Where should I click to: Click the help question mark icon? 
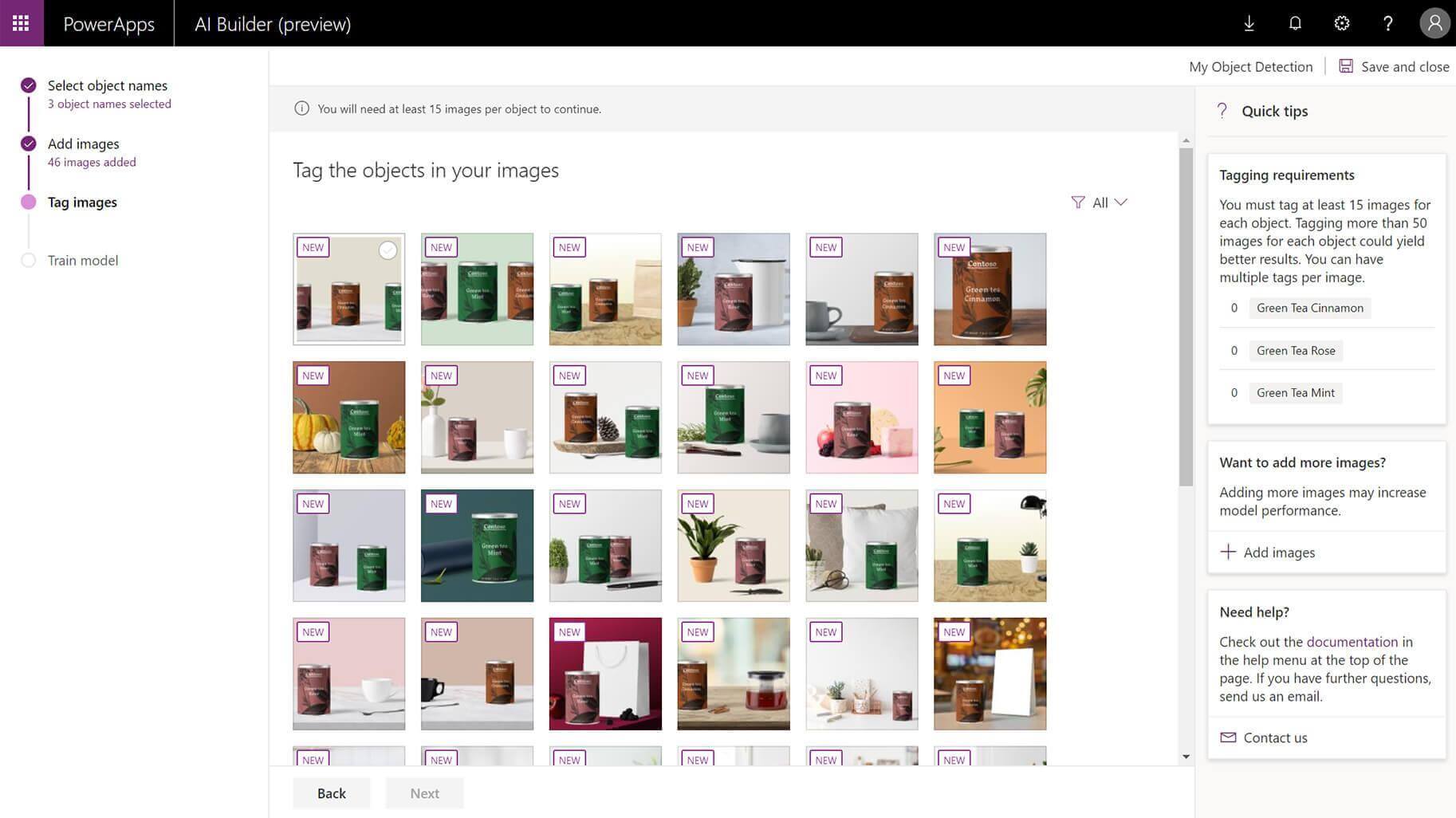coord(1387,23)
